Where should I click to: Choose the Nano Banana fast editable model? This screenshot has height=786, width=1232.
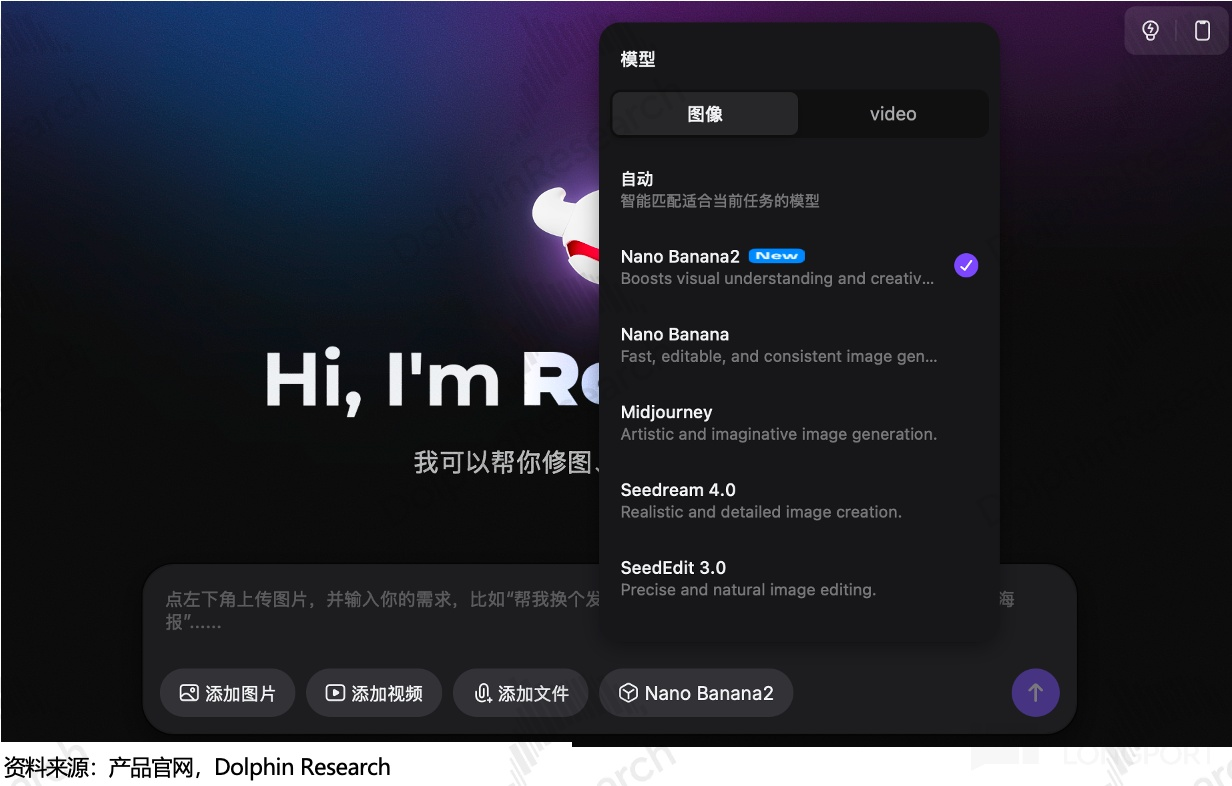click(x=778, y=345)
